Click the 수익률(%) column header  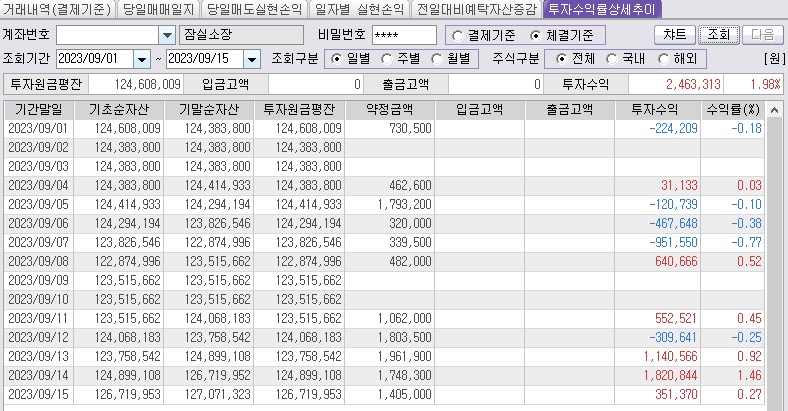tap(733, 110)
